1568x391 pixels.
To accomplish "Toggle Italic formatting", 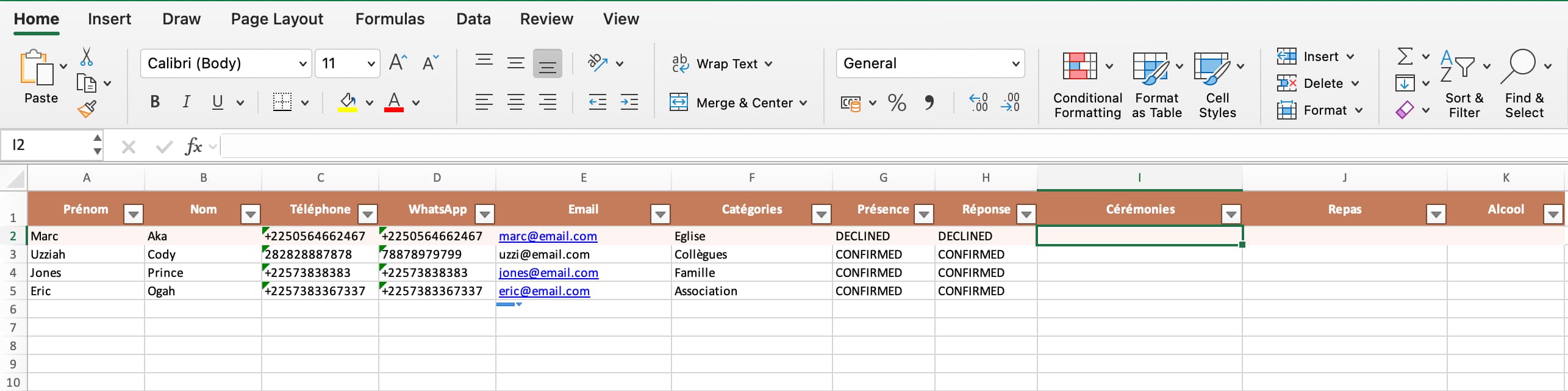I will [x=186, y=102].
